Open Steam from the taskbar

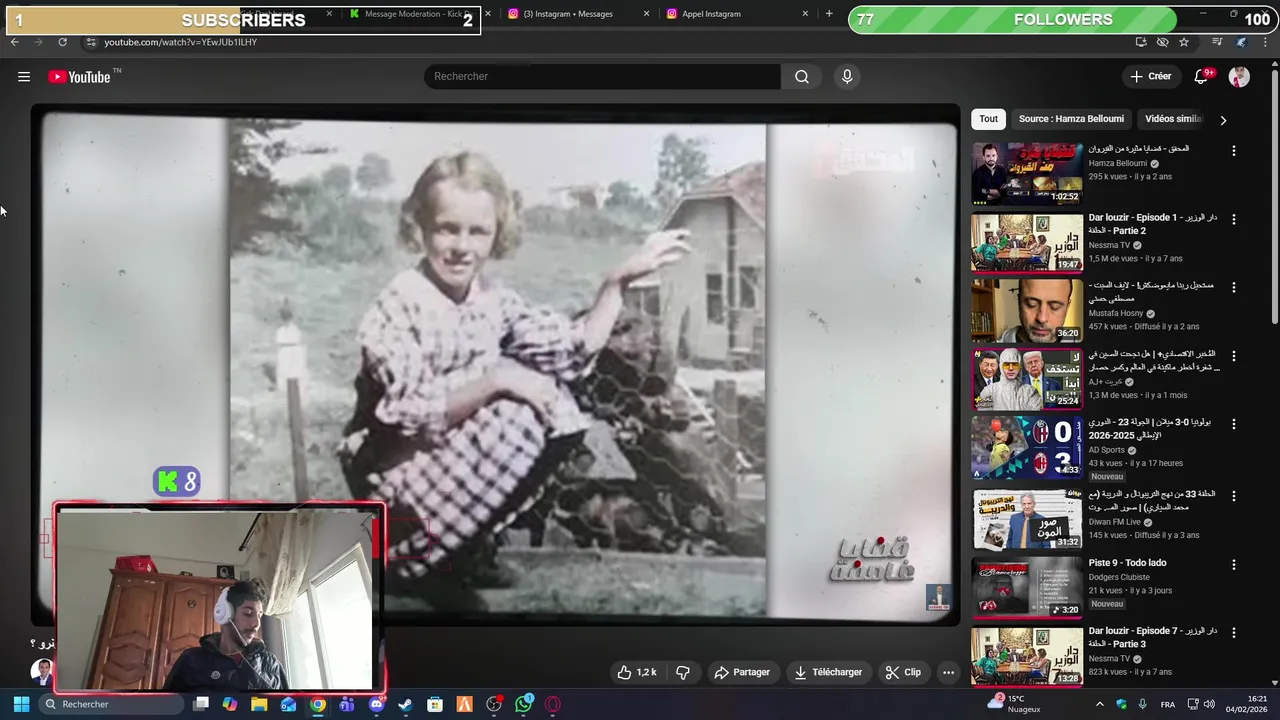point(405,704)
